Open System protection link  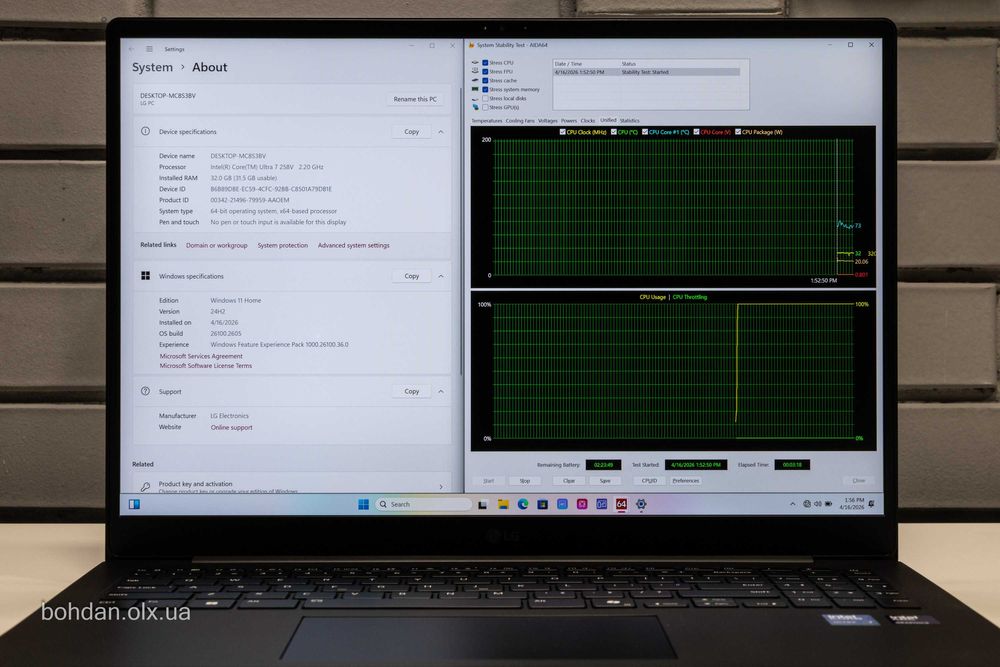click(283, 246)
